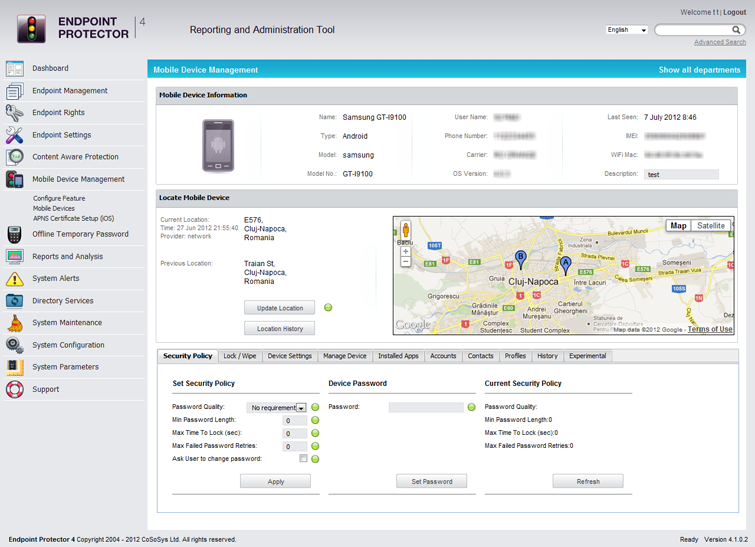
Task: Switch to the Security Policy tab
Action: pyautogui.click(x=187, y=356)
